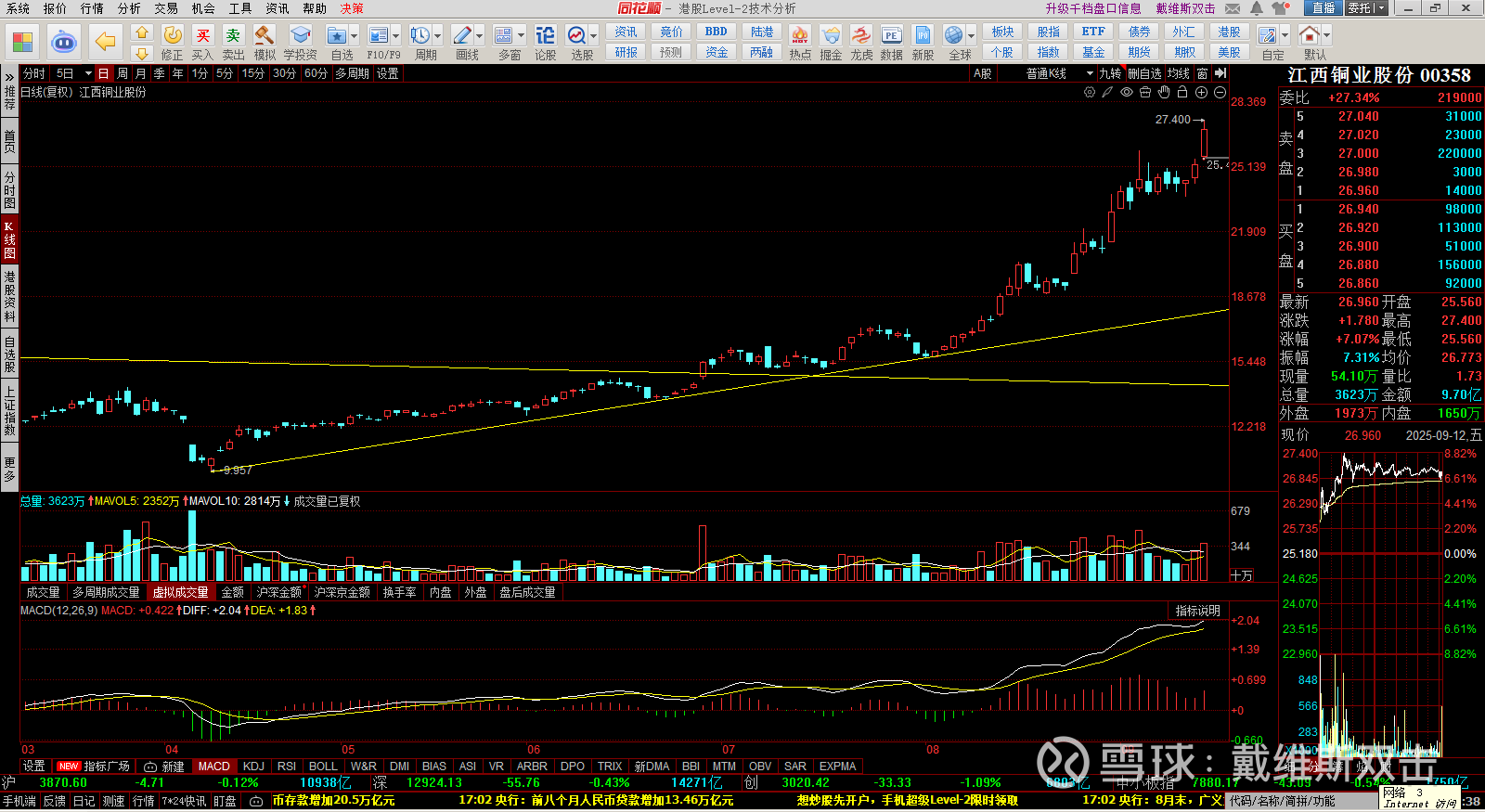Click the mail envelope icon in title bar
Image resolution: width=1485 pixels, height=812 pixels.
(x=1233, y=8)
